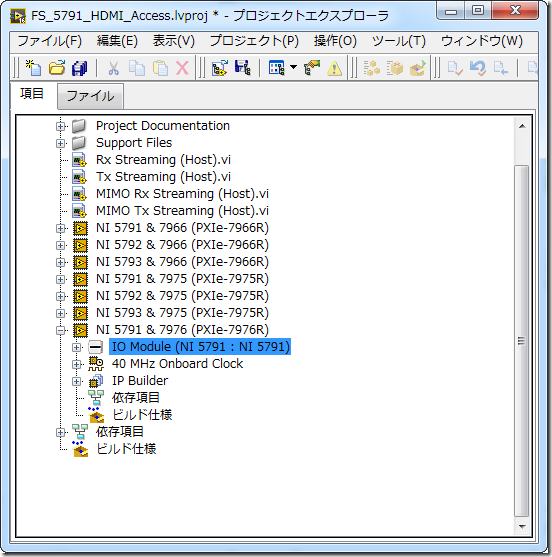Click the blue undo checkout arrow icon
The image size is (552, 557).
478,68
